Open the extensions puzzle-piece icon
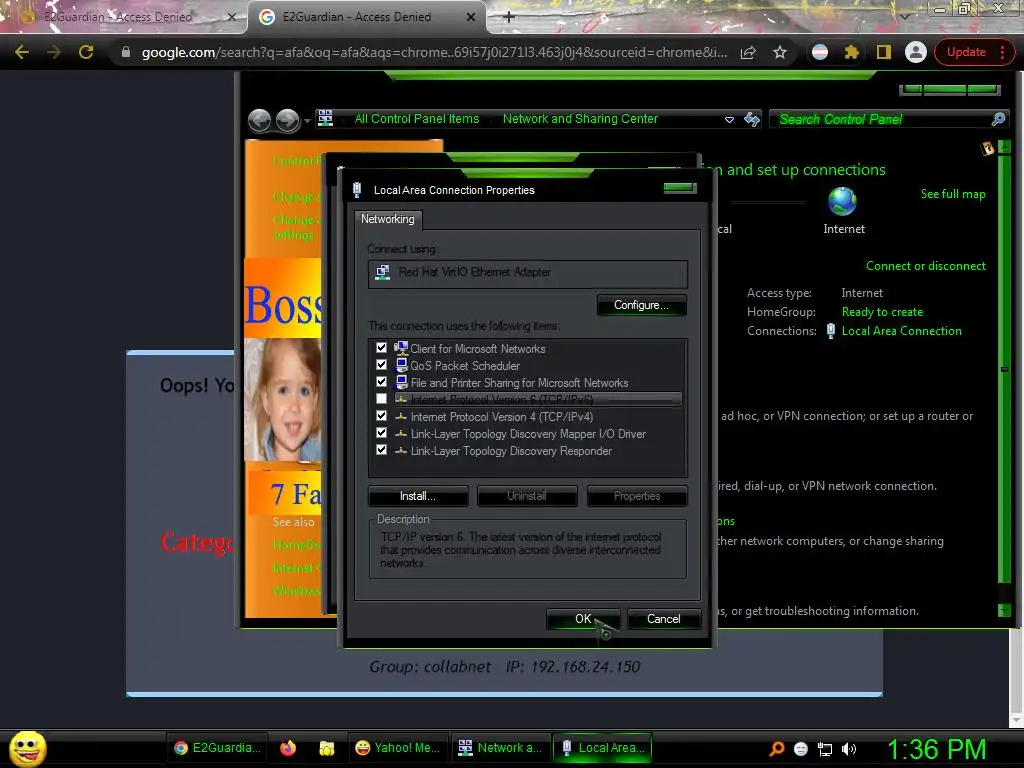Image resolution: width=1024 pixels, height=768 pixels. pos(852,52)
